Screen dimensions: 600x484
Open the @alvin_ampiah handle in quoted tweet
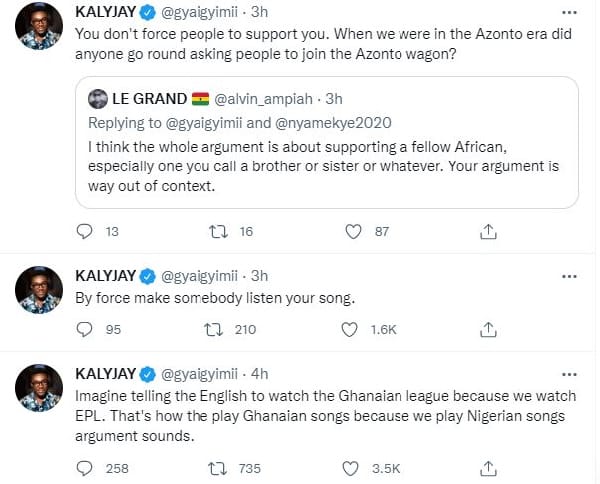click(258, 100)
